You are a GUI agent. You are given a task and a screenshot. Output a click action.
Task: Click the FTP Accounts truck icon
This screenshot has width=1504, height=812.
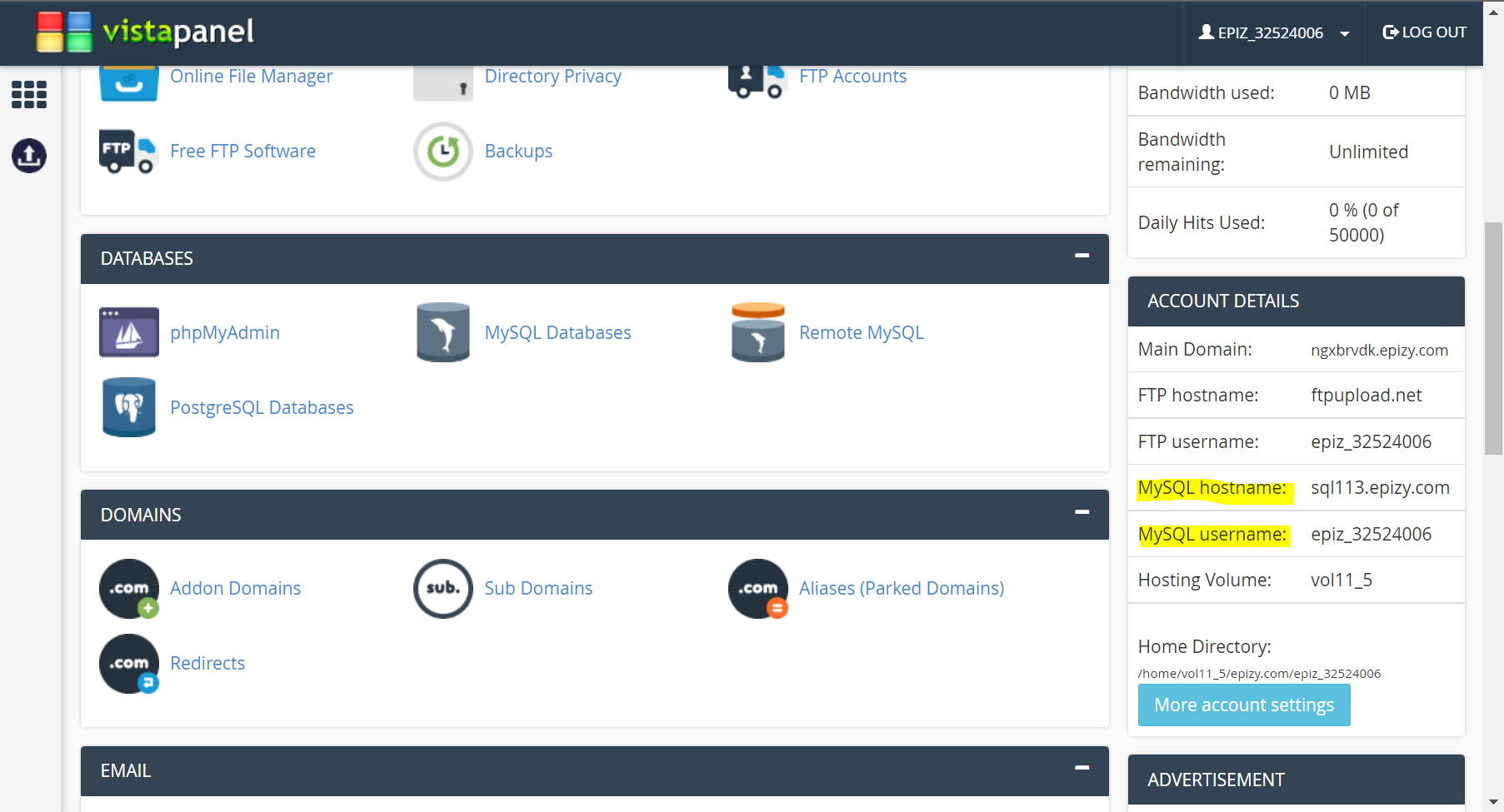(757, 83)
